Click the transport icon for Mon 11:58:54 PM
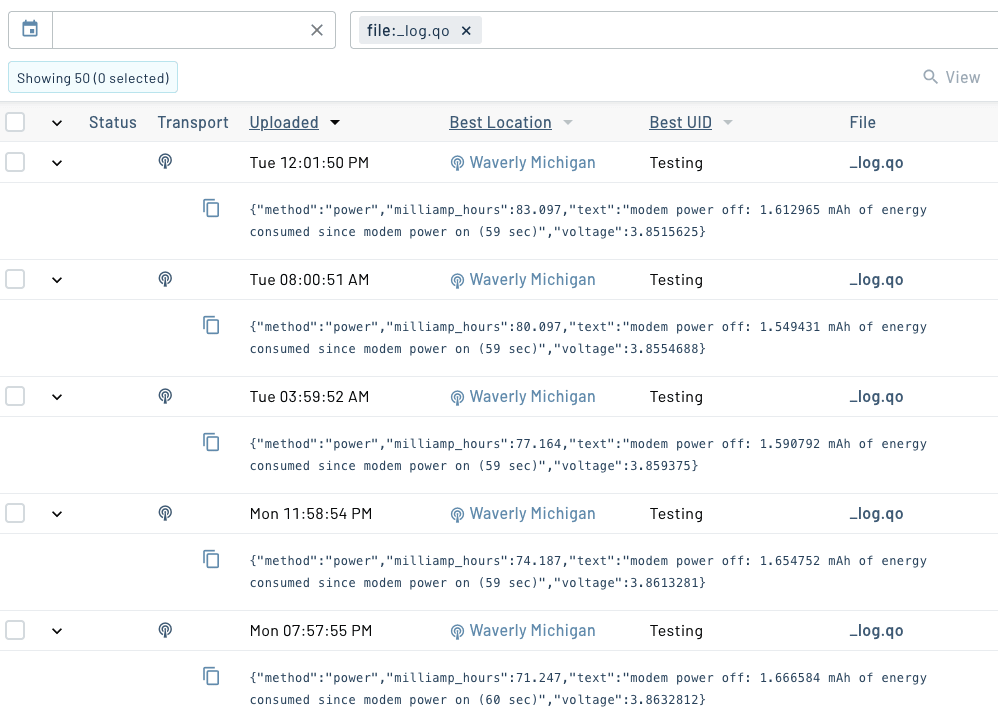 coord(165,512)
